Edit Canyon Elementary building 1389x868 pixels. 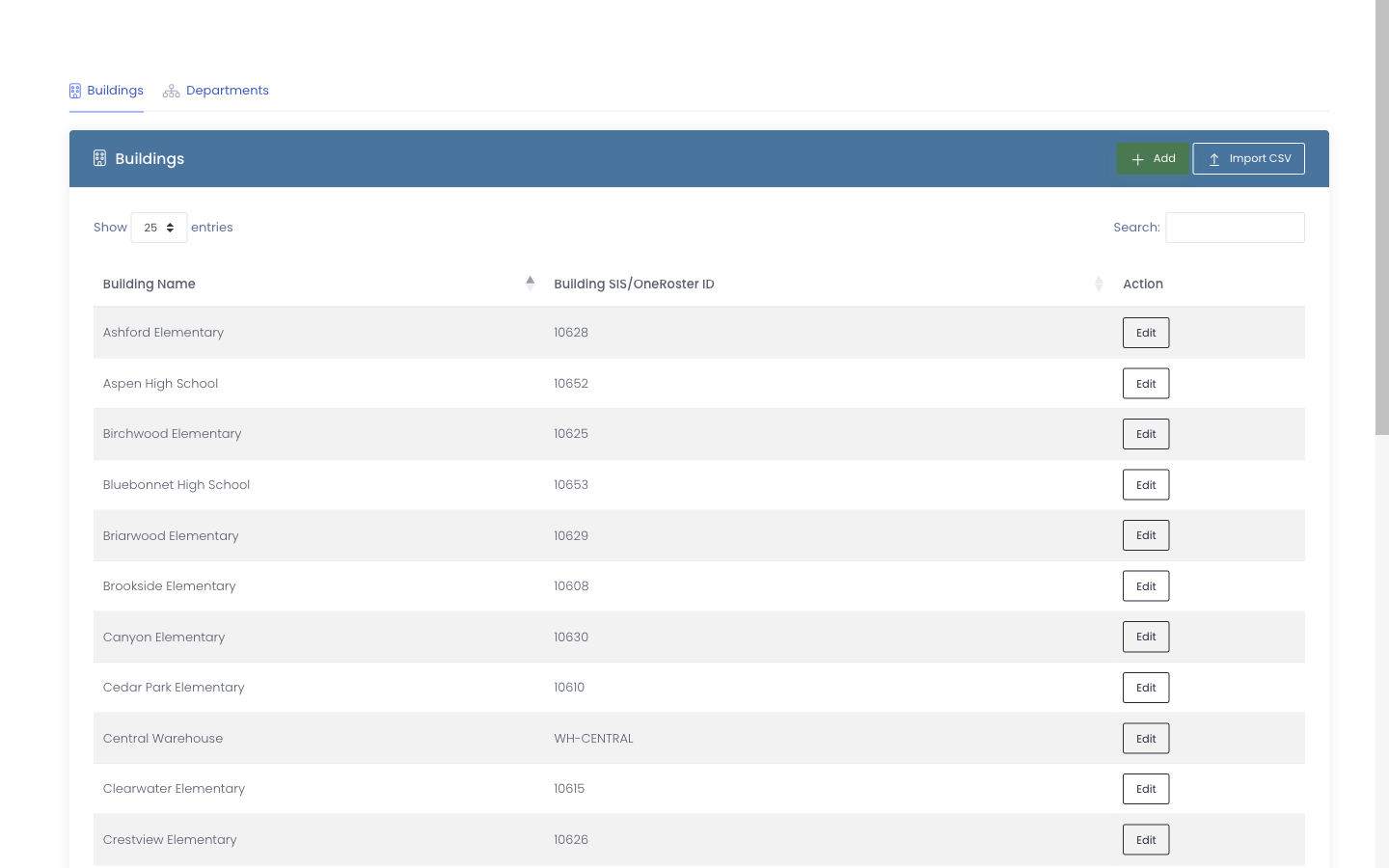point(1146,637)
